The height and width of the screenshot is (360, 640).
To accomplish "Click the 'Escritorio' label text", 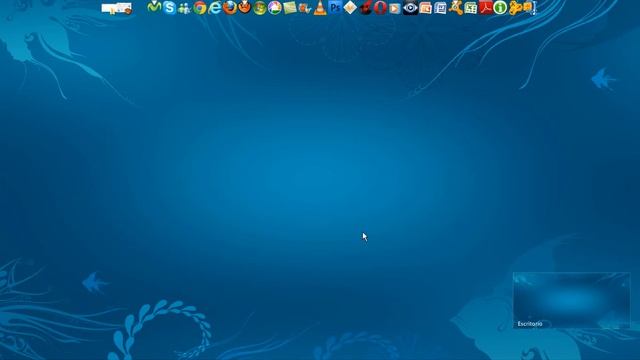I will (x=530, y=324).
